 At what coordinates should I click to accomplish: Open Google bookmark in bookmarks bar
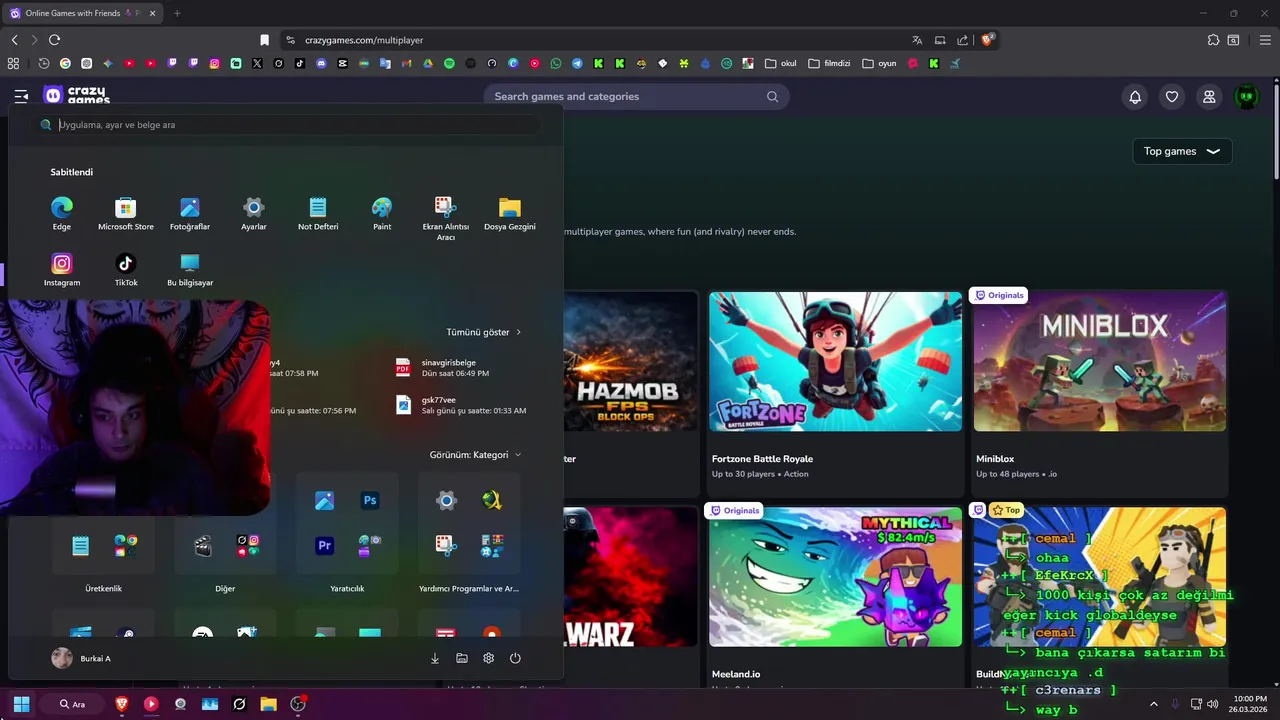65,63
